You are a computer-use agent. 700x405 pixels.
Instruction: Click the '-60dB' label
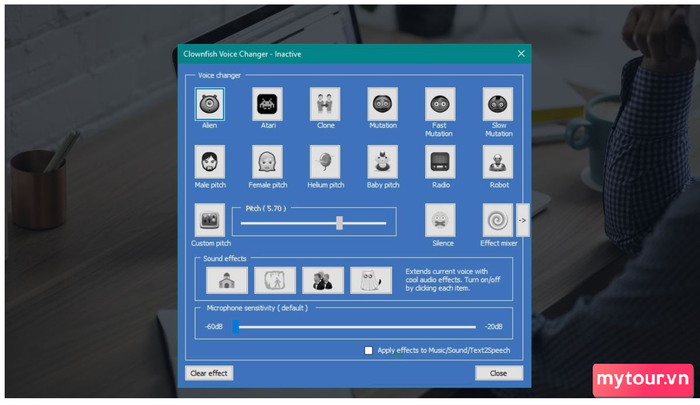pyautogui.click(x=214, y=327)
